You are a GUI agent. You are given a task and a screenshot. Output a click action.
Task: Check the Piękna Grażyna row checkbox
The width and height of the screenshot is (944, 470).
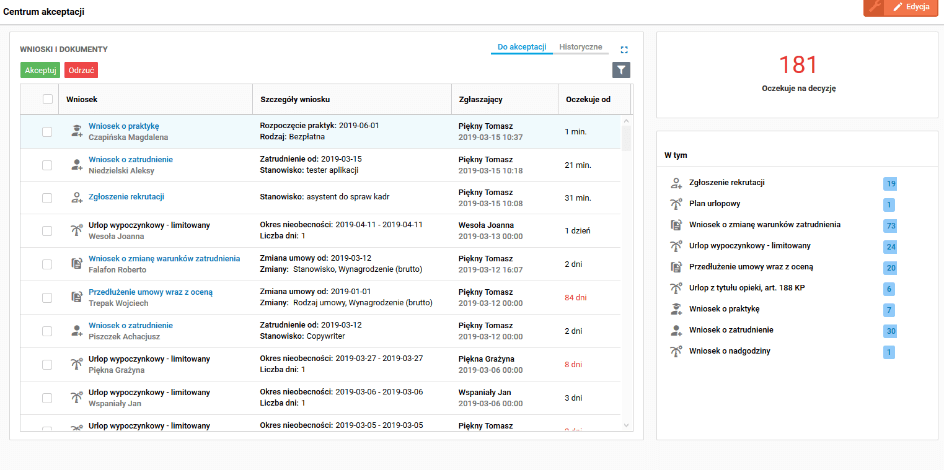point(47,365)
